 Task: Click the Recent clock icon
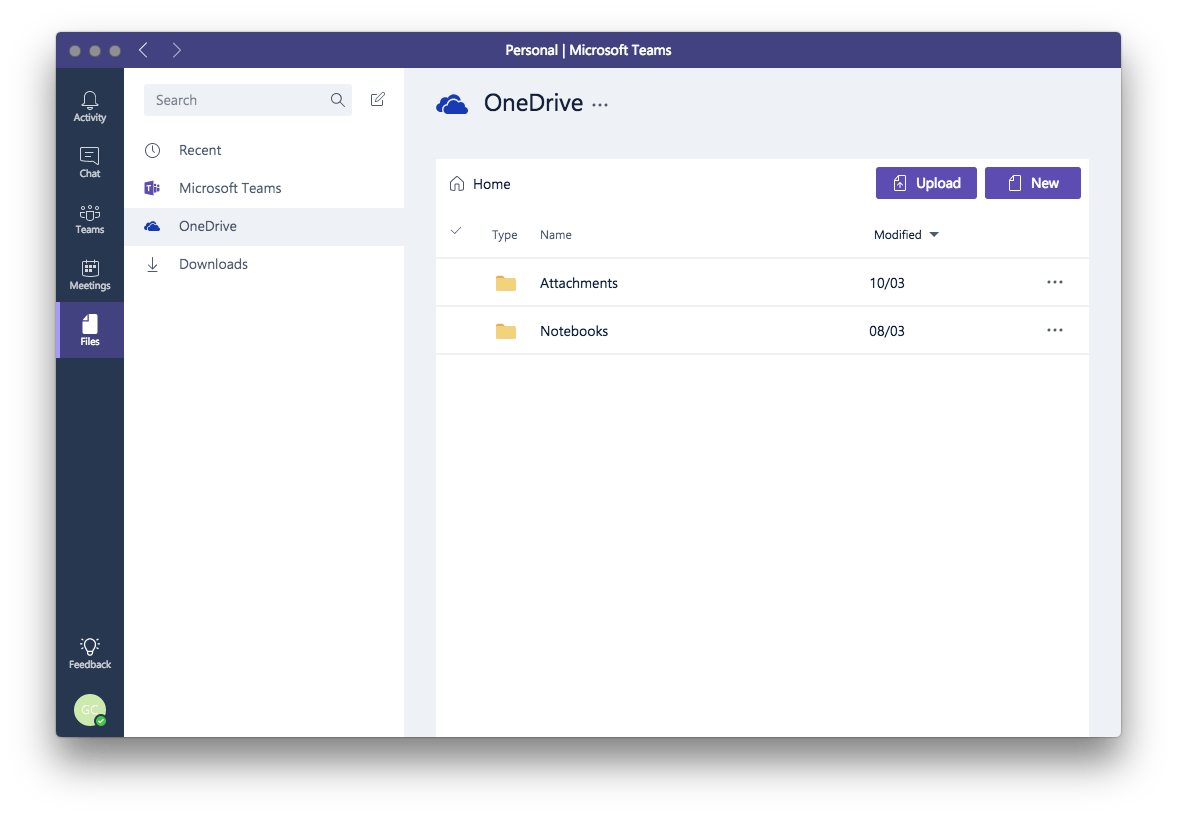tap(152, 150)
